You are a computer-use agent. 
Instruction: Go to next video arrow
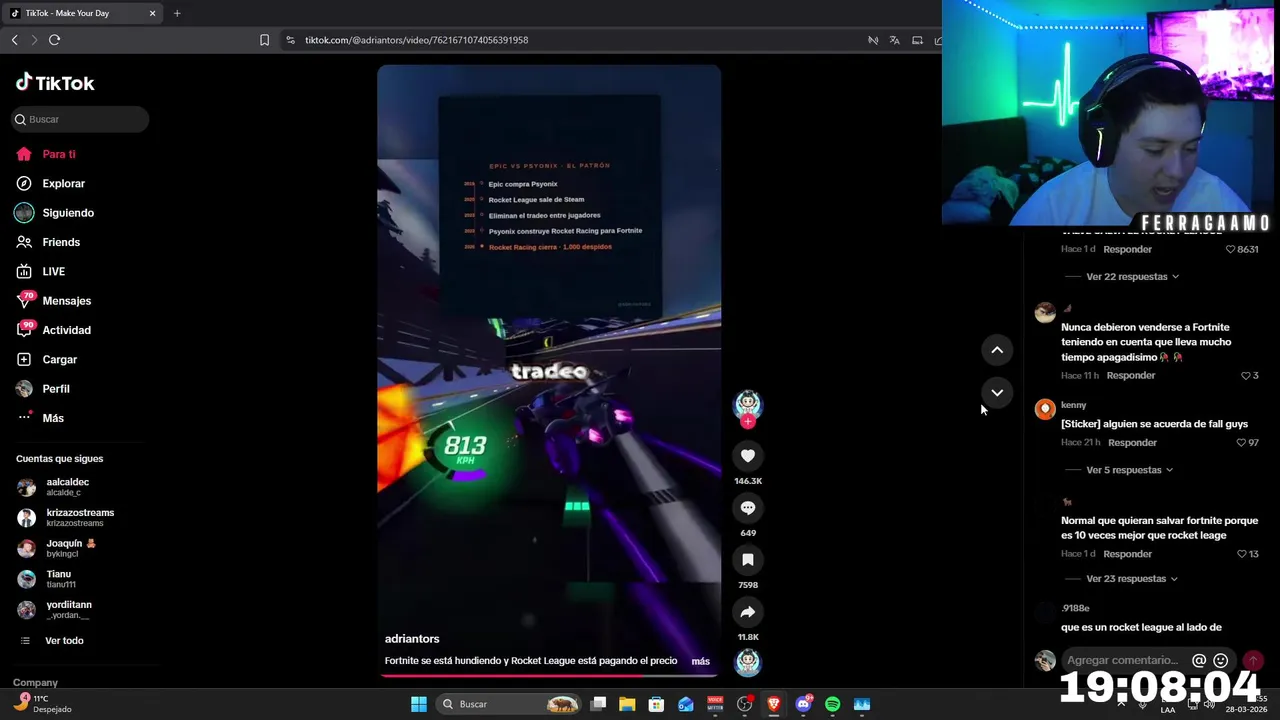click(x=997, y=393)
